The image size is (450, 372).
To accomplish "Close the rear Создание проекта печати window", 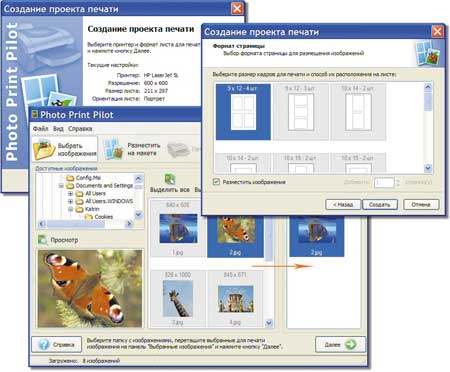I will coord(237,9).
